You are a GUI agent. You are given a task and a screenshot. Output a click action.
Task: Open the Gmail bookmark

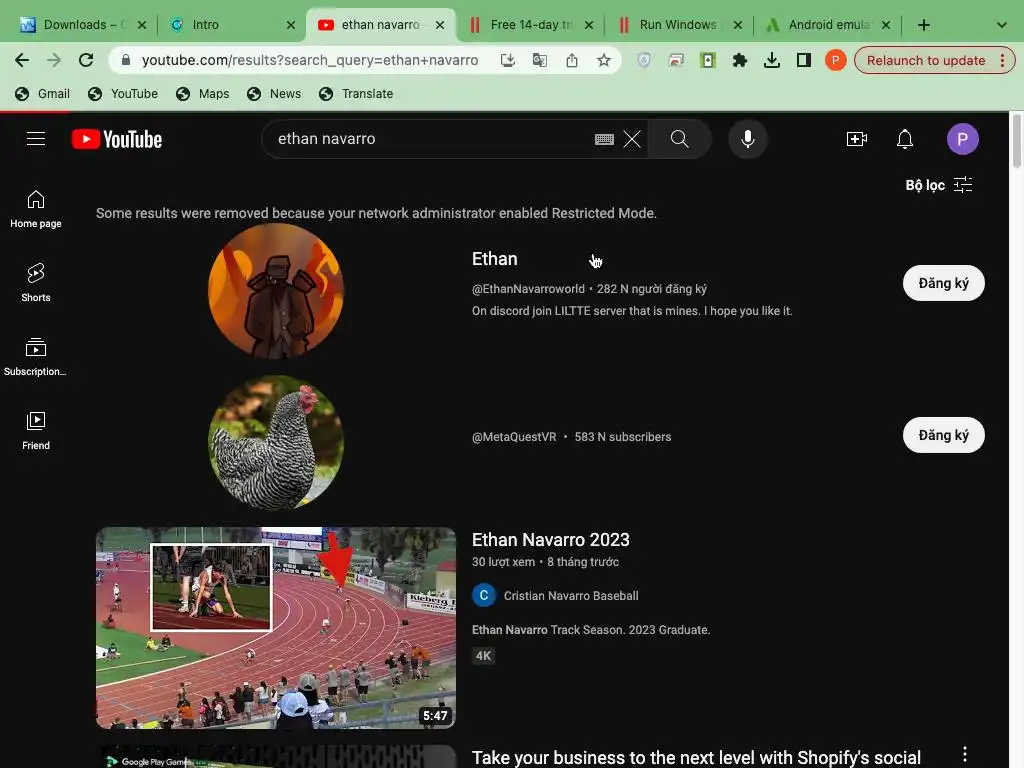pyautogui.click(x=42, y=93)
